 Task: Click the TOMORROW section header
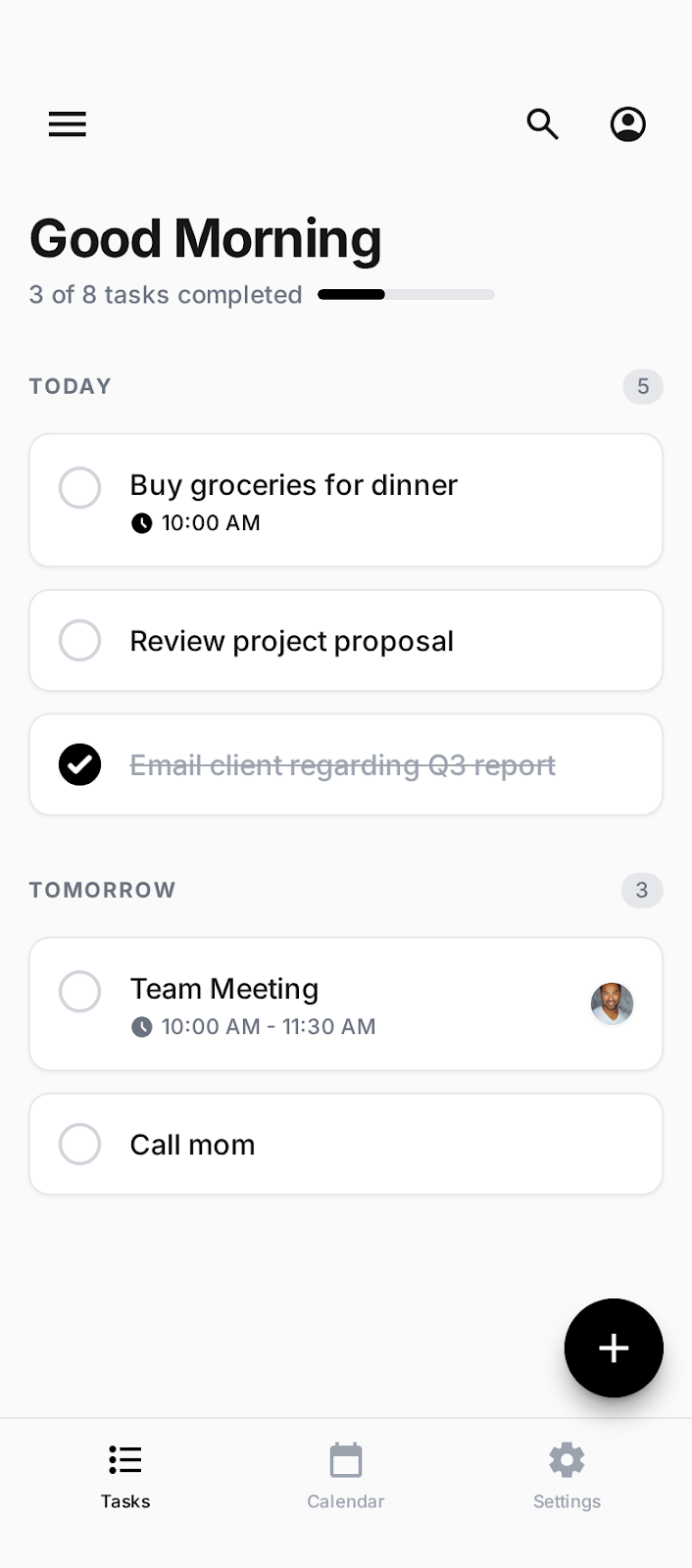tap(103, 890)
